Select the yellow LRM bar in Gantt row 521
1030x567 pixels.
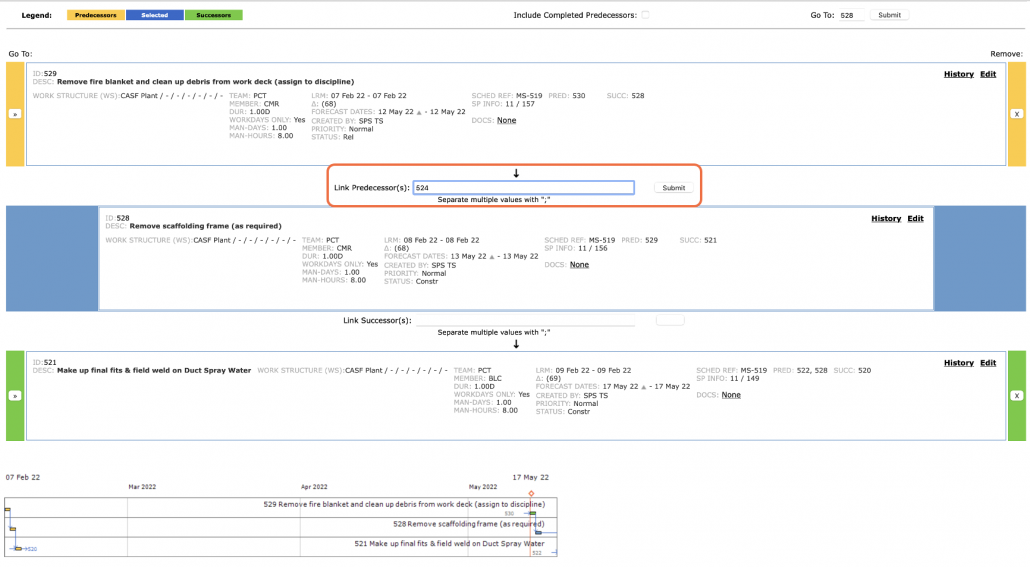click(x=18, y=549)
